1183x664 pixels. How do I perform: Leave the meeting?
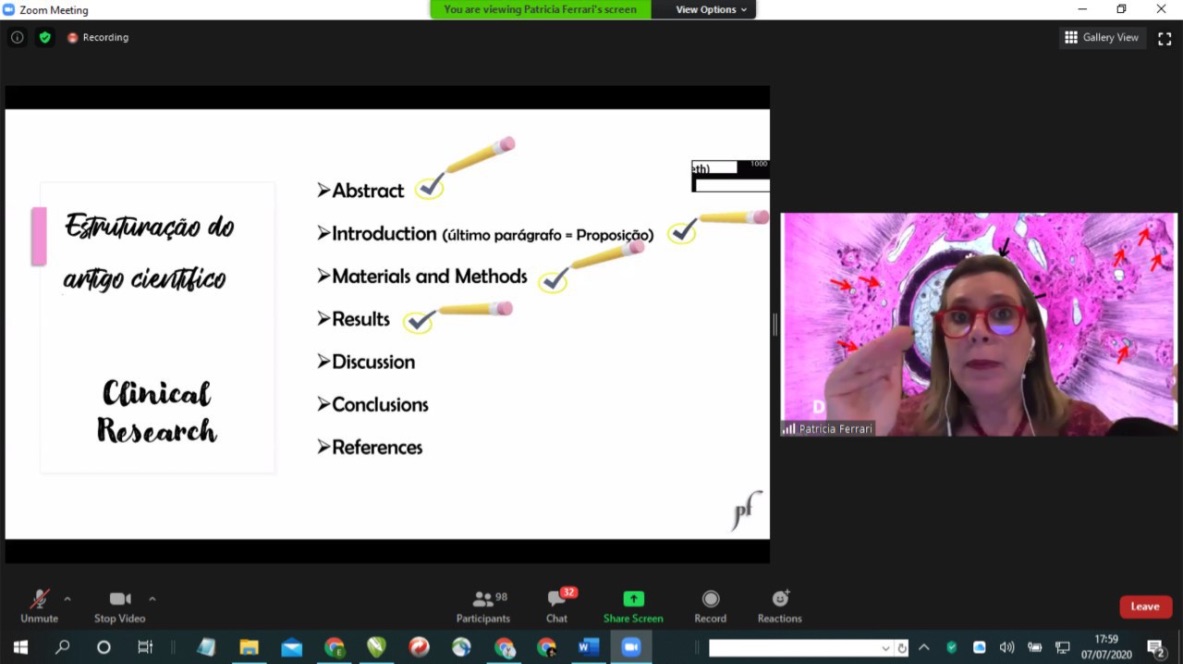(x=1145, y=607)
